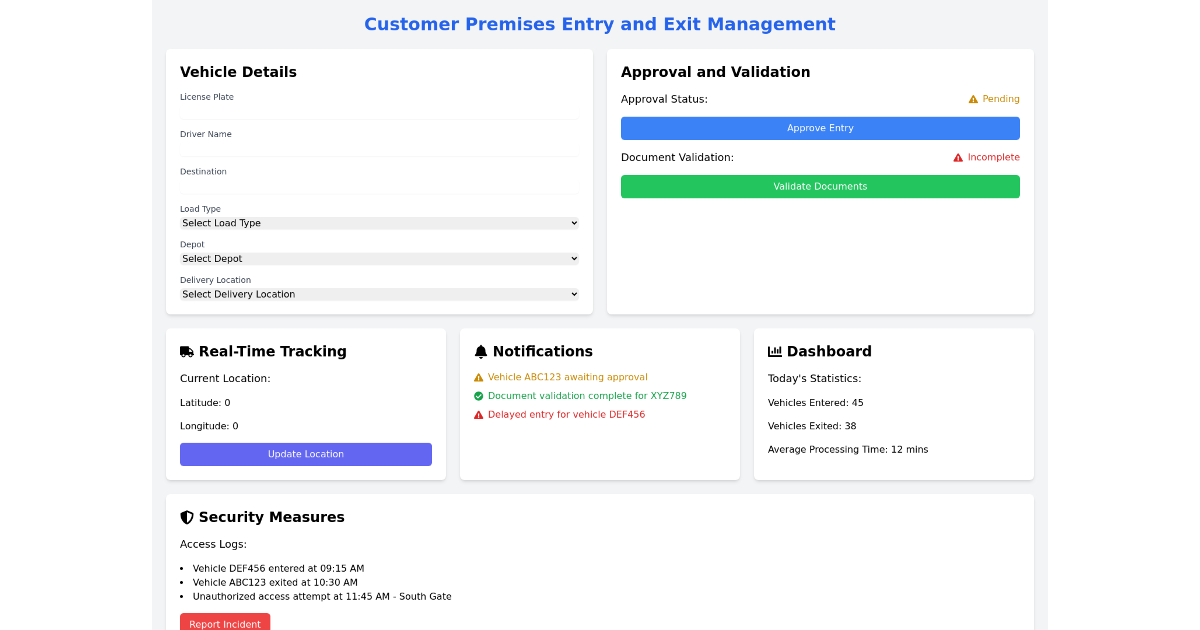The image size is (1200, 630).
Task: Click the green check icon for XYZ789 validation
Action: [x=479, y=395]
